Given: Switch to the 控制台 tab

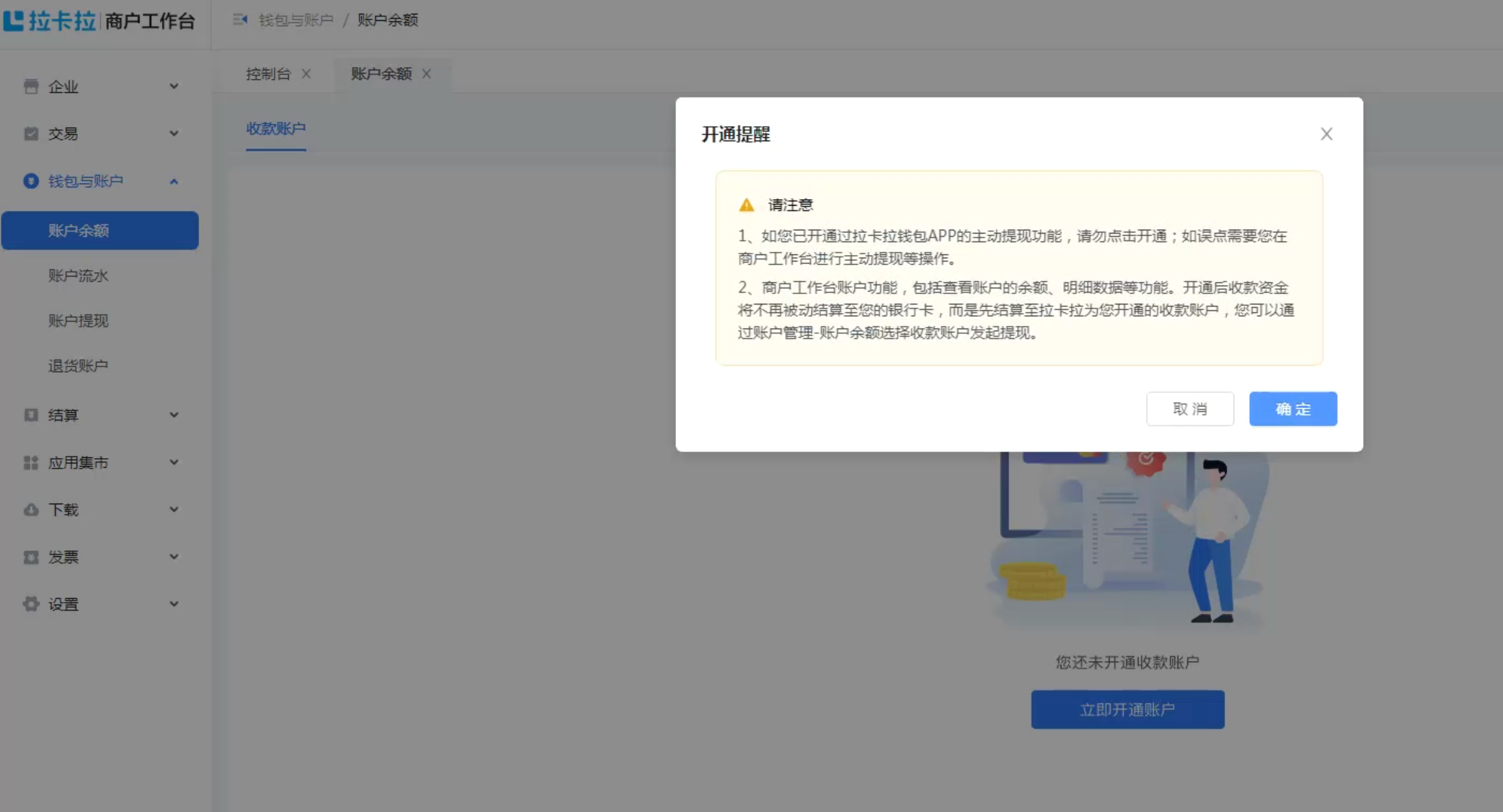Looking at the screenshot, I should pos(268,74).
